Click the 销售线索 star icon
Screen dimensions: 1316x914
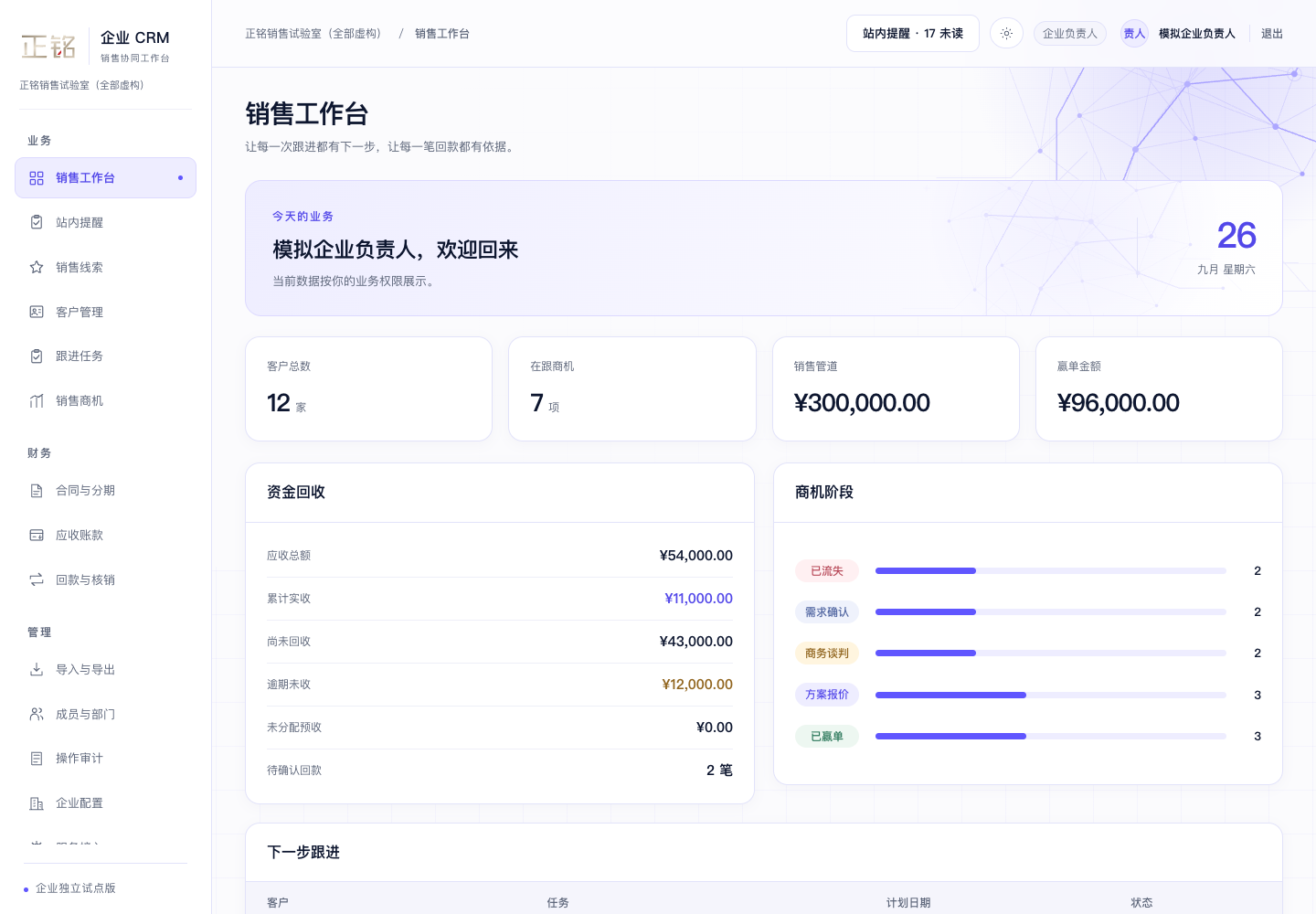[37, 267]
